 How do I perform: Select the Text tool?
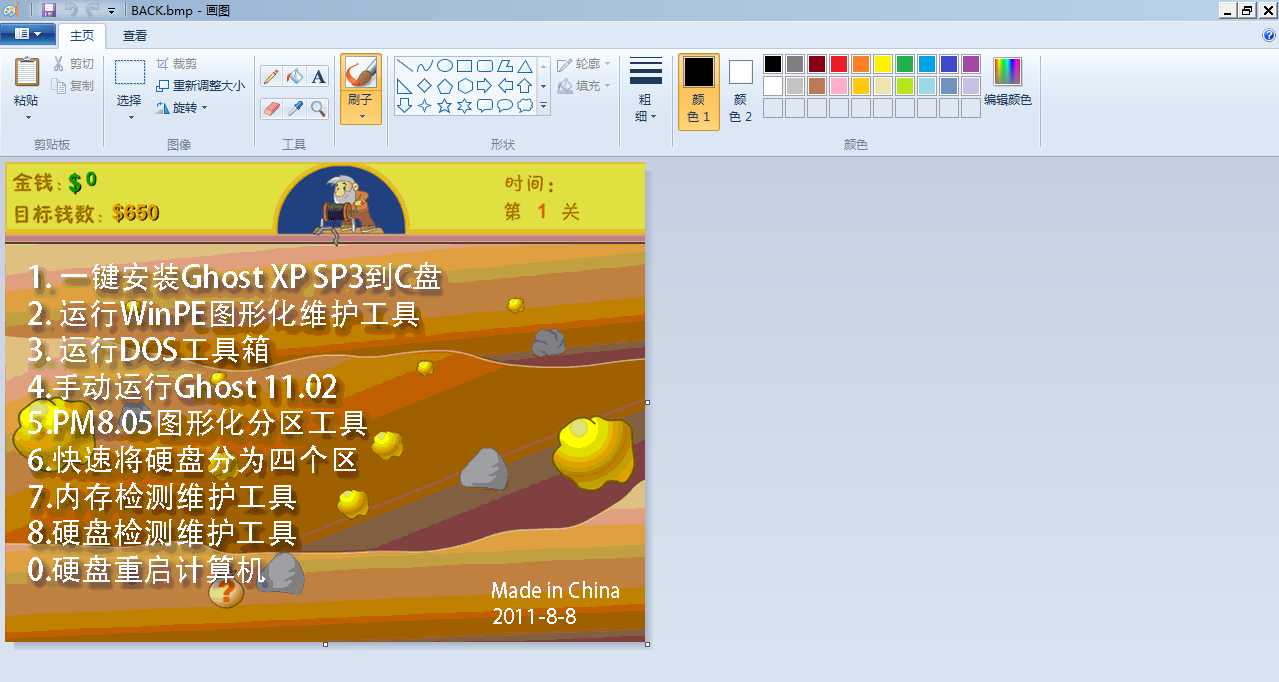pos(318,77)
